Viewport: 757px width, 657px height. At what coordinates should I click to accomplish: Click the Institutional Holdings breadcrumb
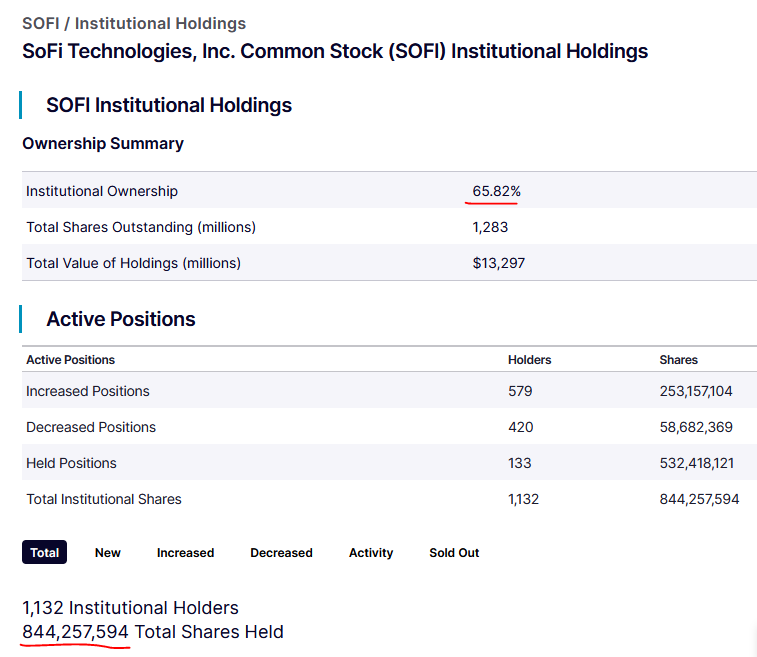[x=160, y=23]
